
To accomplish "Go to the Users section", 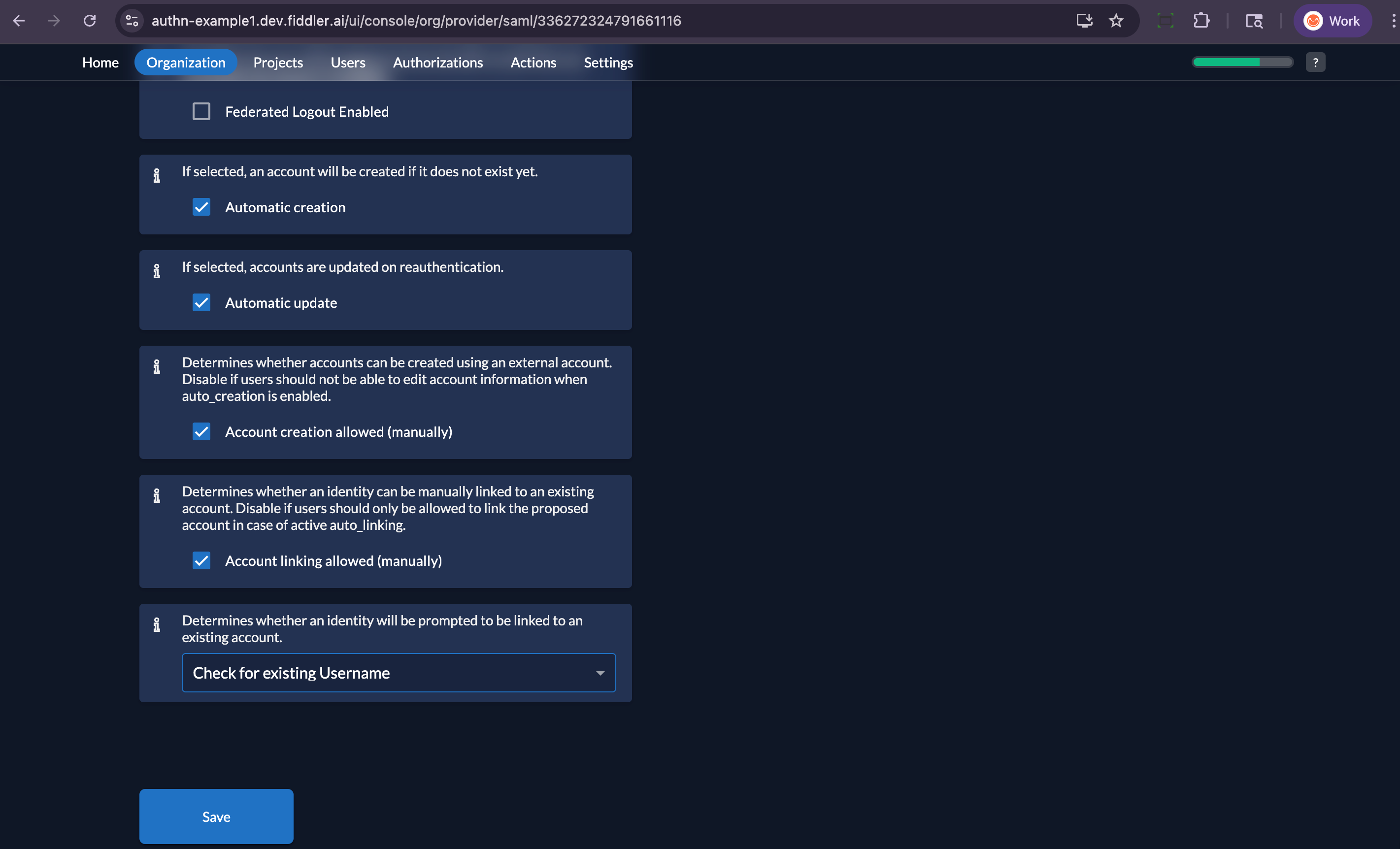I will pyautogui.click(x=347, y=62).
